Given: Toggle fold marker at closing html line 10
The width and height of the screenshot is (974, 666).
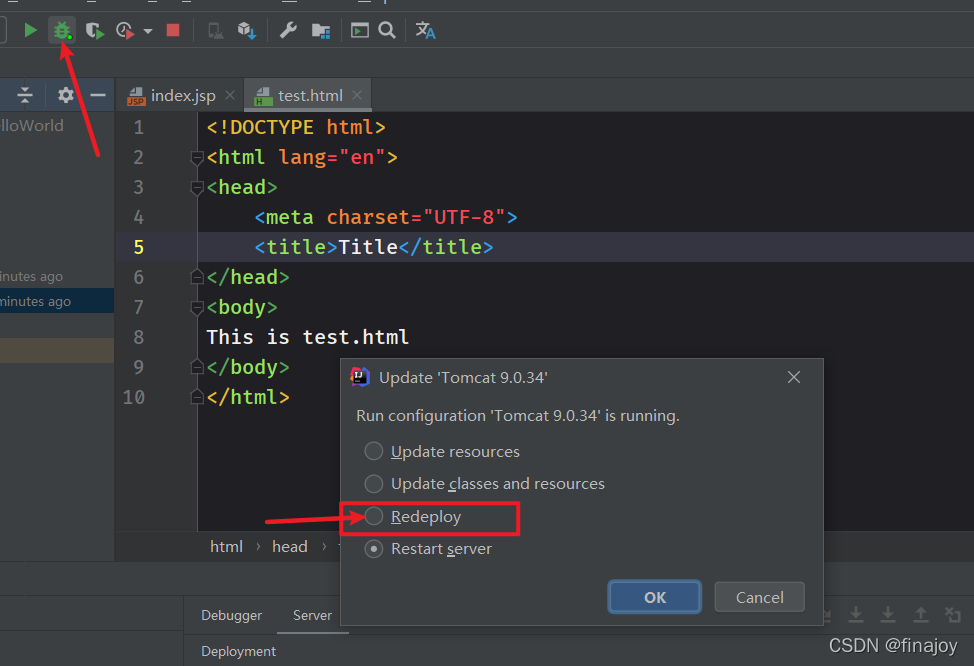Looking at the screenshot, I should tap(197, 397).
